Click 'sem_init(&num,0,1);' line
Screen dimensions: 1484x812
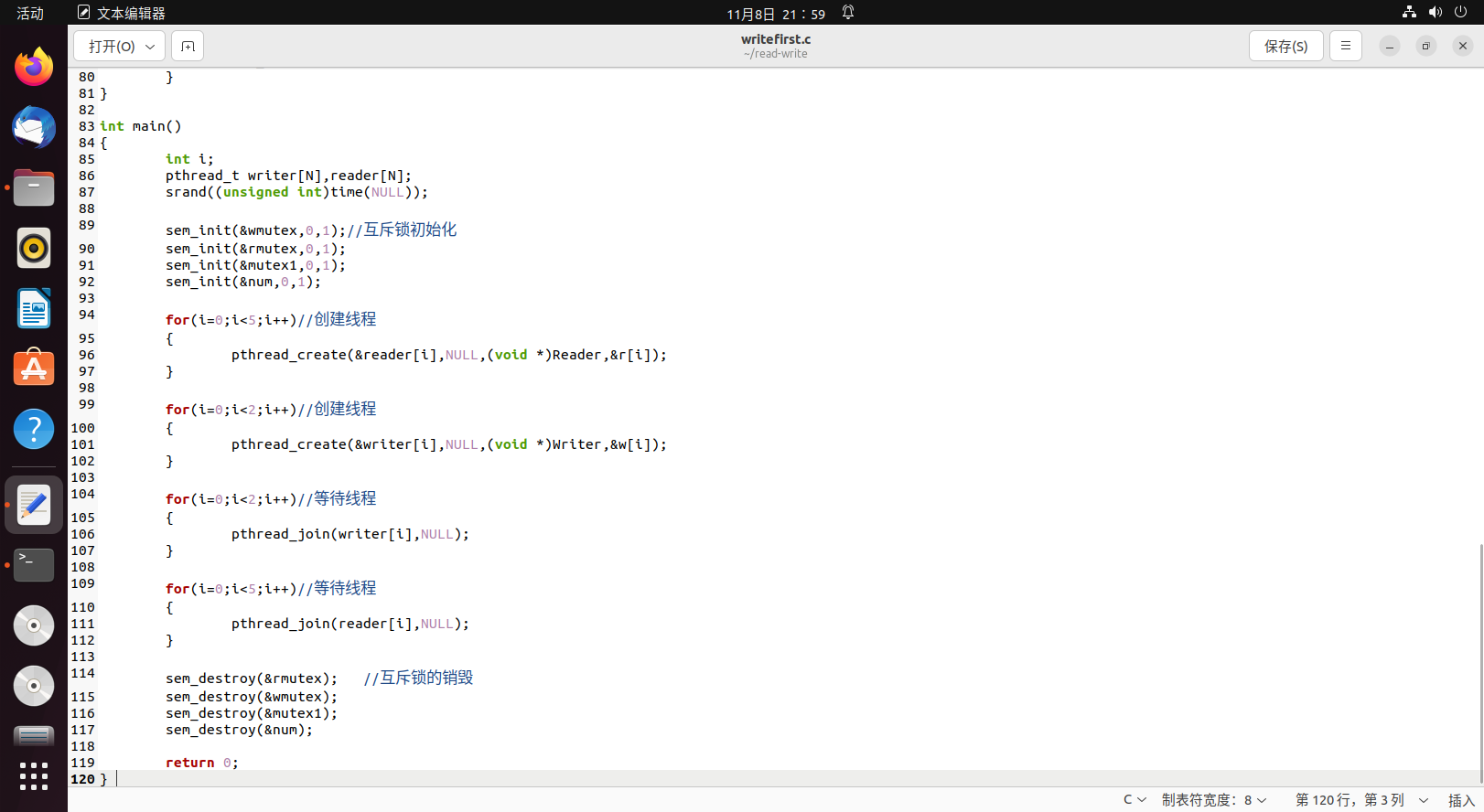click(x=243, y=282)
